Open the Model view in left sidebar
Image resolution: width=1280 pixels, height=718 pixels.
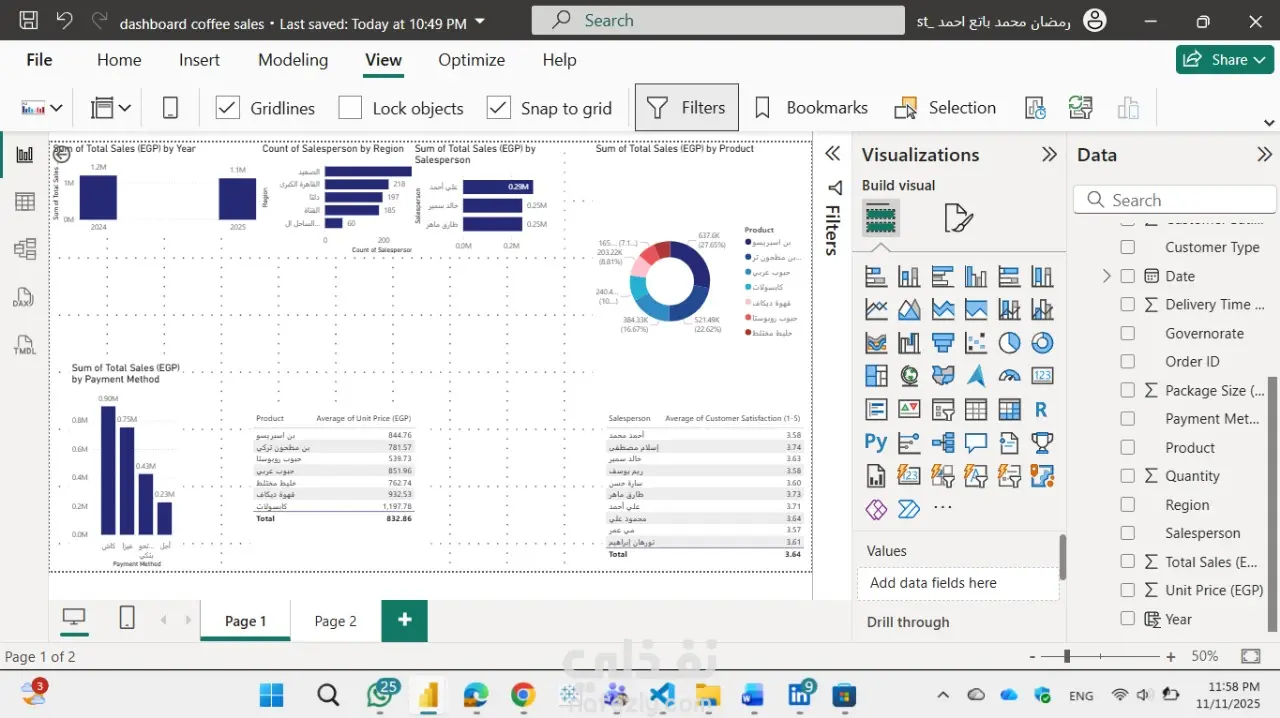pyautogui.click(x=25, y=249)
